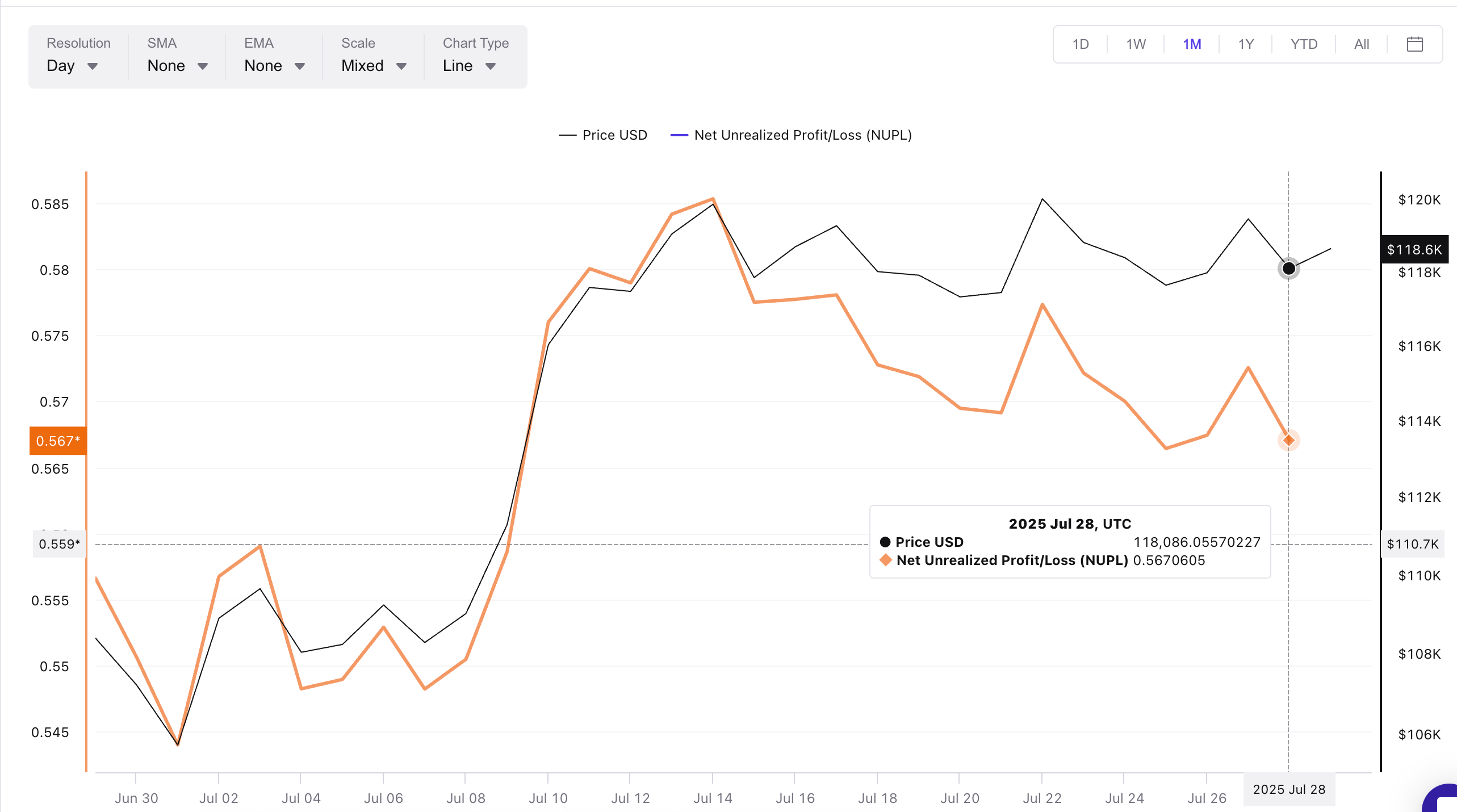Show All time range data
This screenshot has height=812, width=1457.
pyautogui.click(x=1361, y=44)
